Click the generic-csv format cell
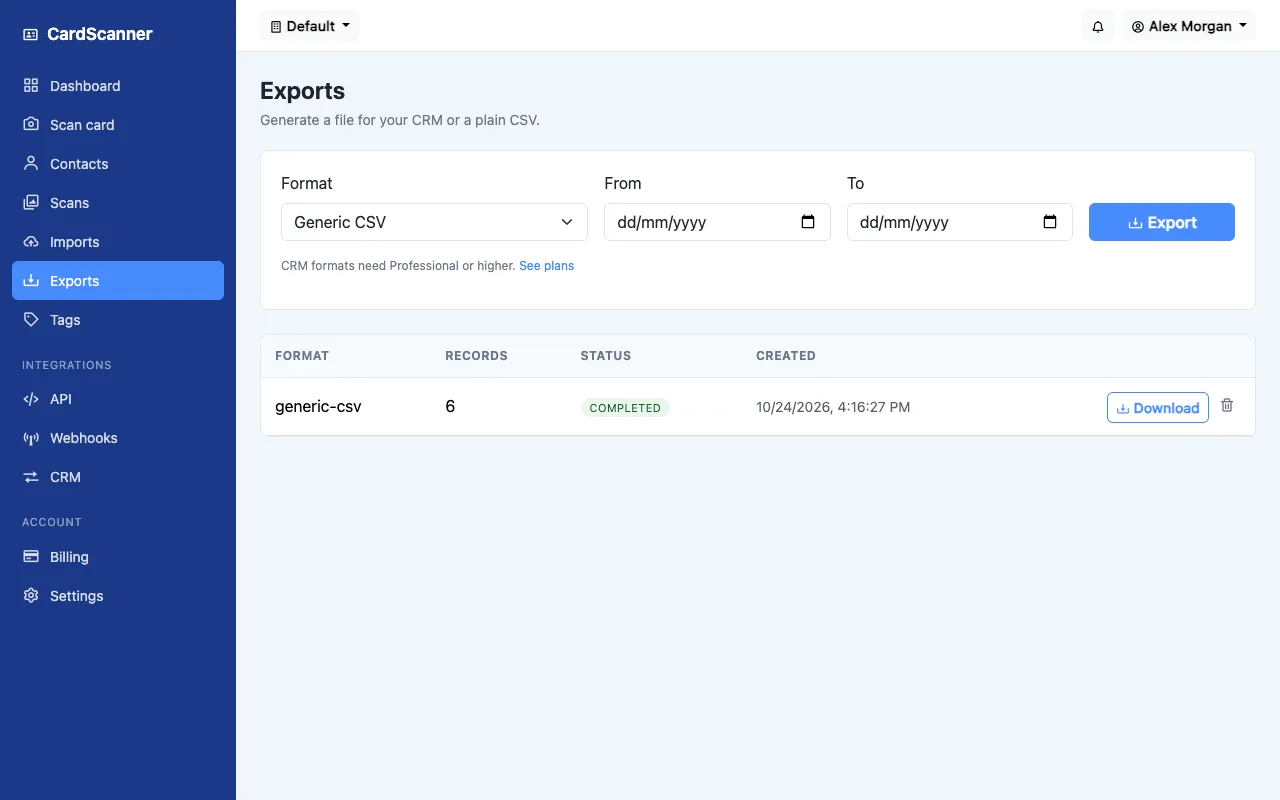 (x=318, y=407)
